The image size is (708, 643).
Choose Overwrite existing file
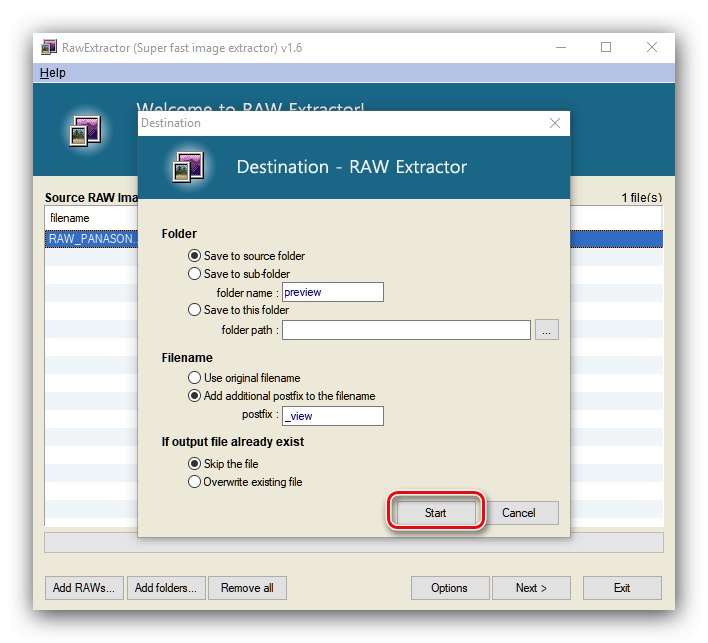click(x=245, y=482)
